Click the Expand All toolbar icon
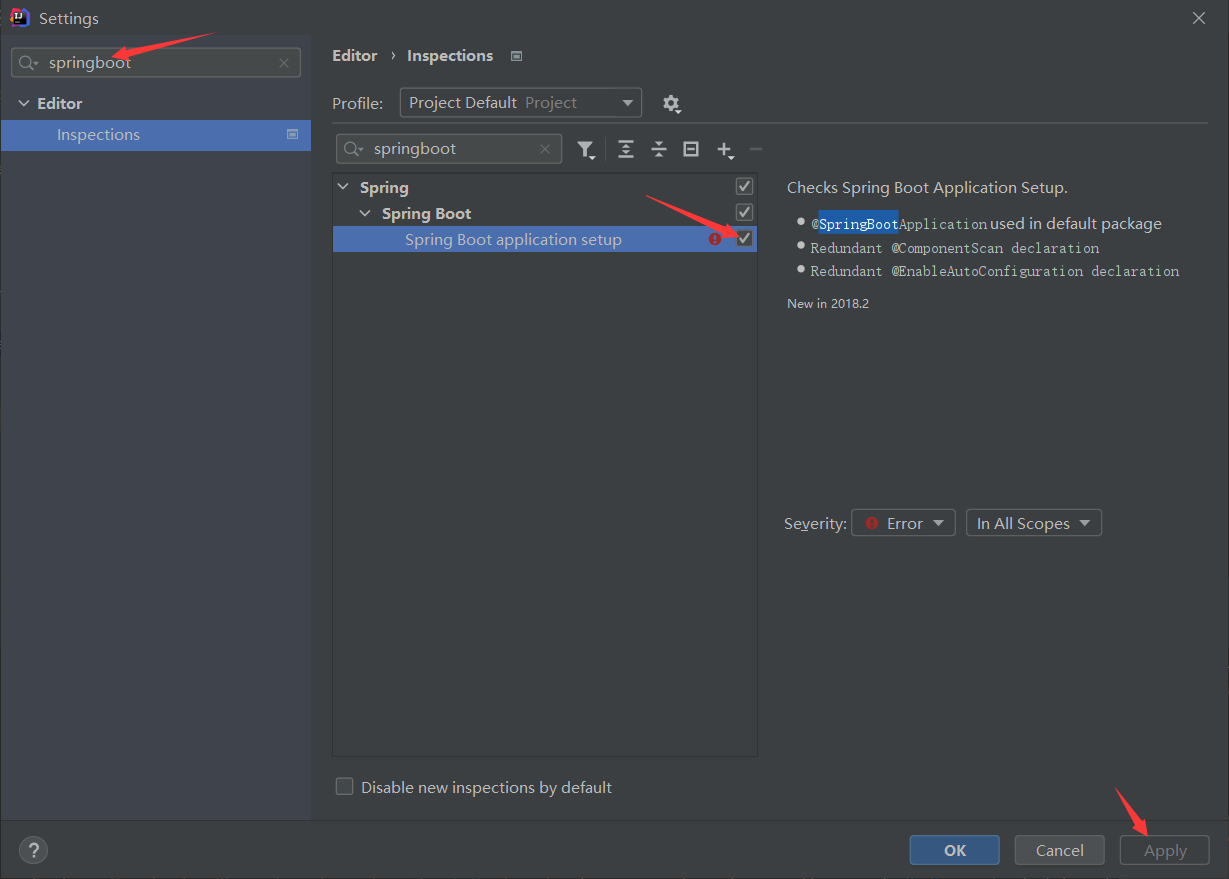The height and width of the screenshot is (879, 1229). pyautogui.click(x=626, y=149)
